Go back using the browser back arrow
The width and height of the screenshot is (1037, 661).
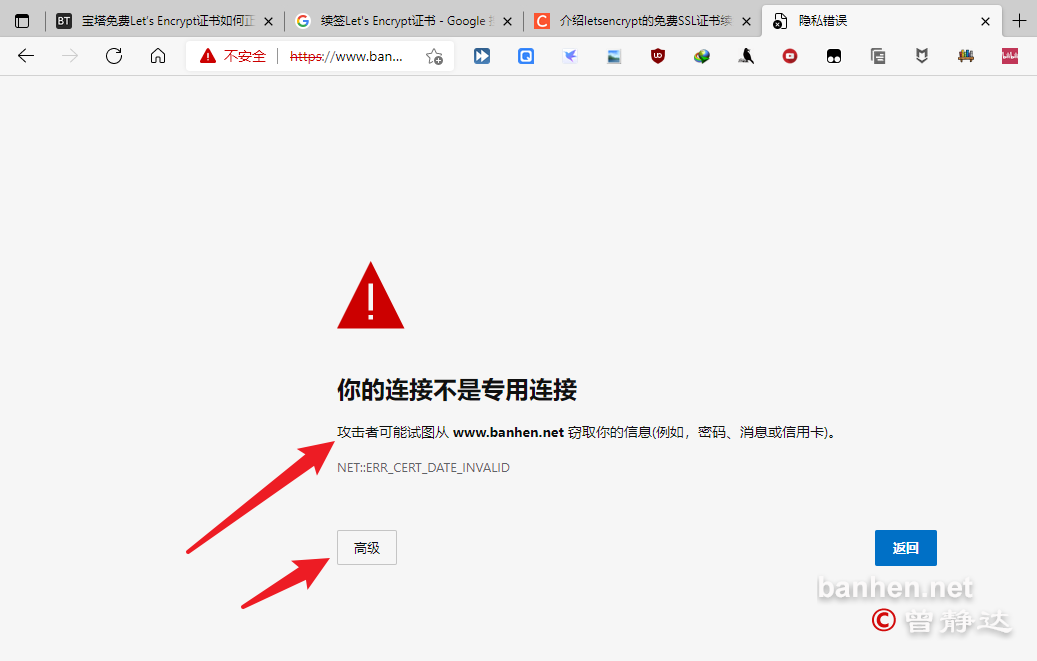pos(26,56)
